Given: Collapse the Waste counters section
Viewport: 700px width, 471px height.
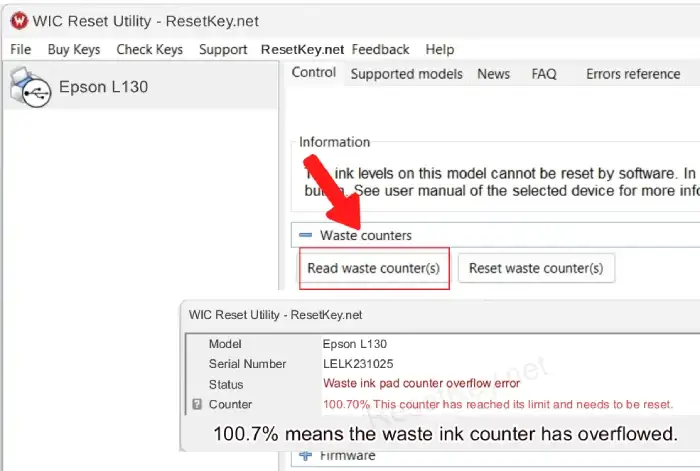Looking at the screenshot, I should (x=306, y=235).
